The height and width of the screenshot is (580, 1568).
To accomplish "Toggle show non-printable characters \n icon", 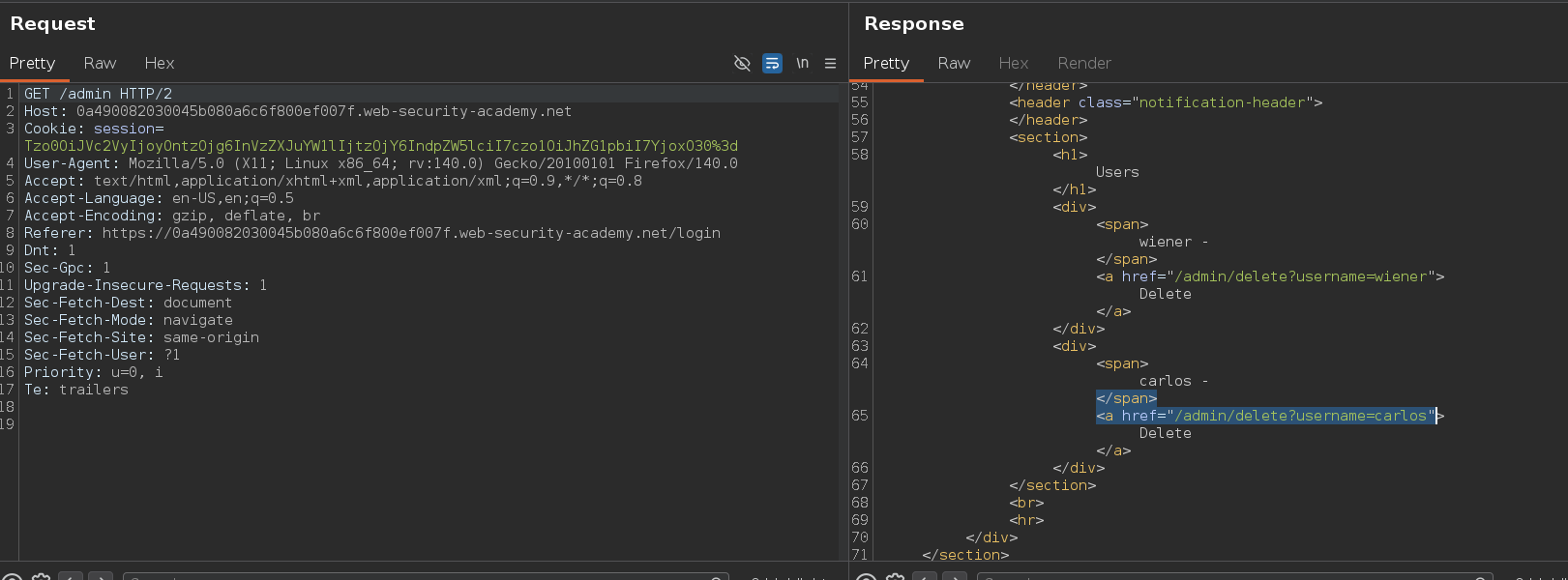I will pyautogui.click(x=802, y=63).
